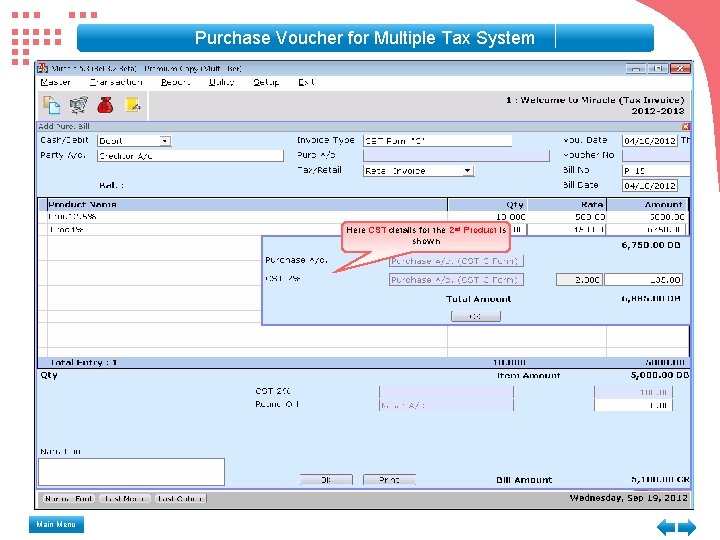Click the Amount column header

(x=647, y=204)
